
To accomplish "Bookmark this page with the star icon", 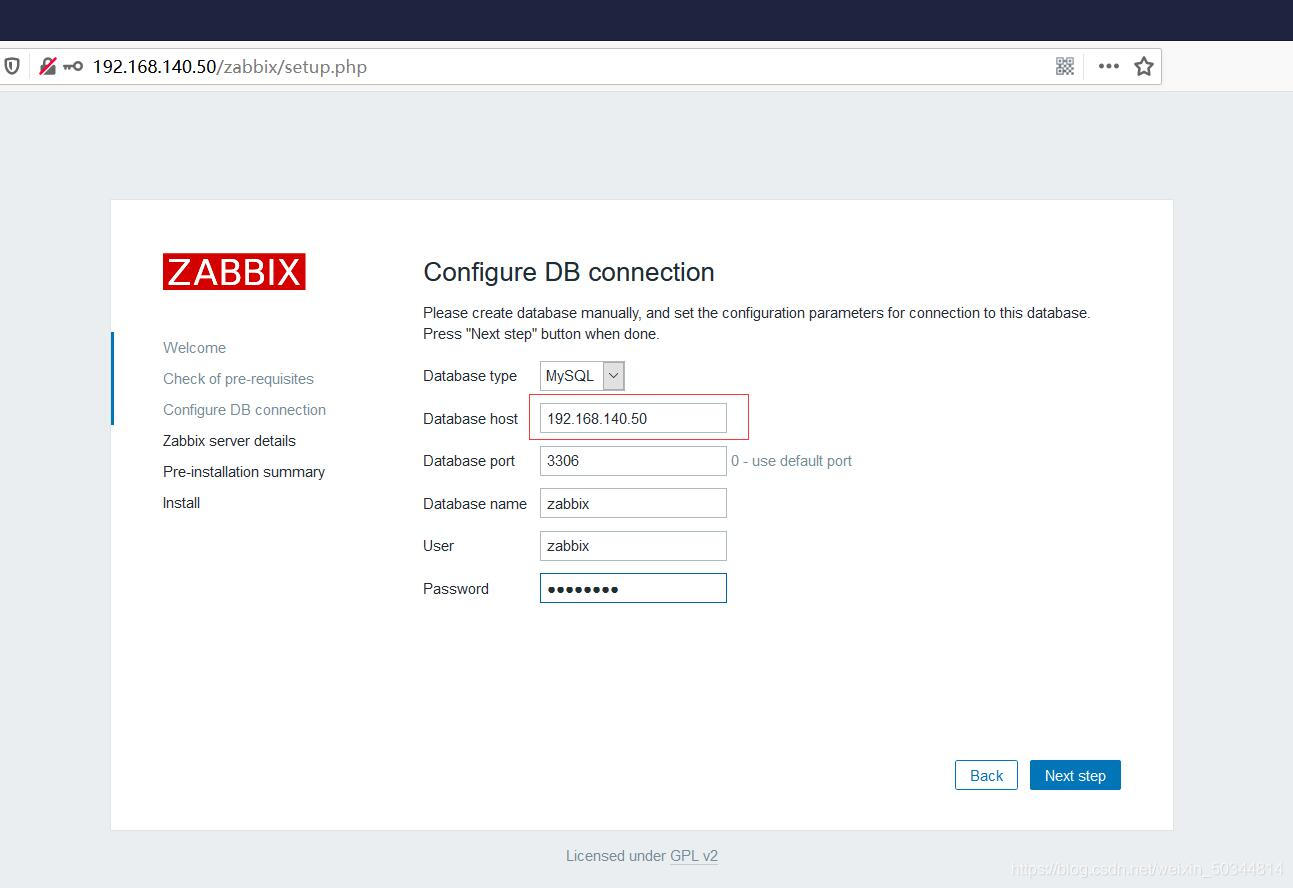I will 1144,66.
